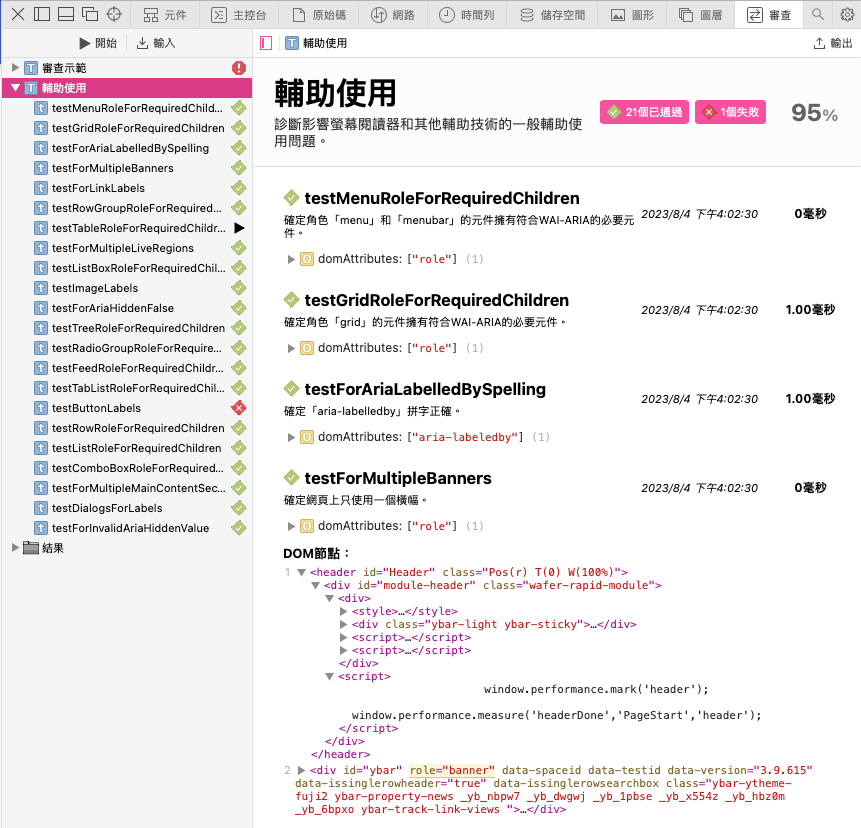This screenshot has width=861, height=828.
Task: Select testForAriaLabelledBySpelling sidebar row
Action: click(x=127, y=148)
